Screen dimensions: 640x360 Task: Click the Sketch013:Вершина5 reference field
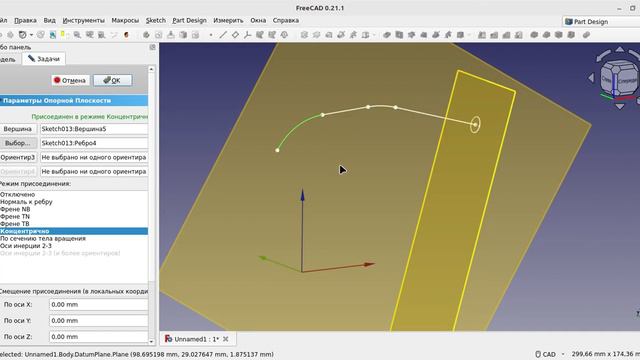point(94,129)
